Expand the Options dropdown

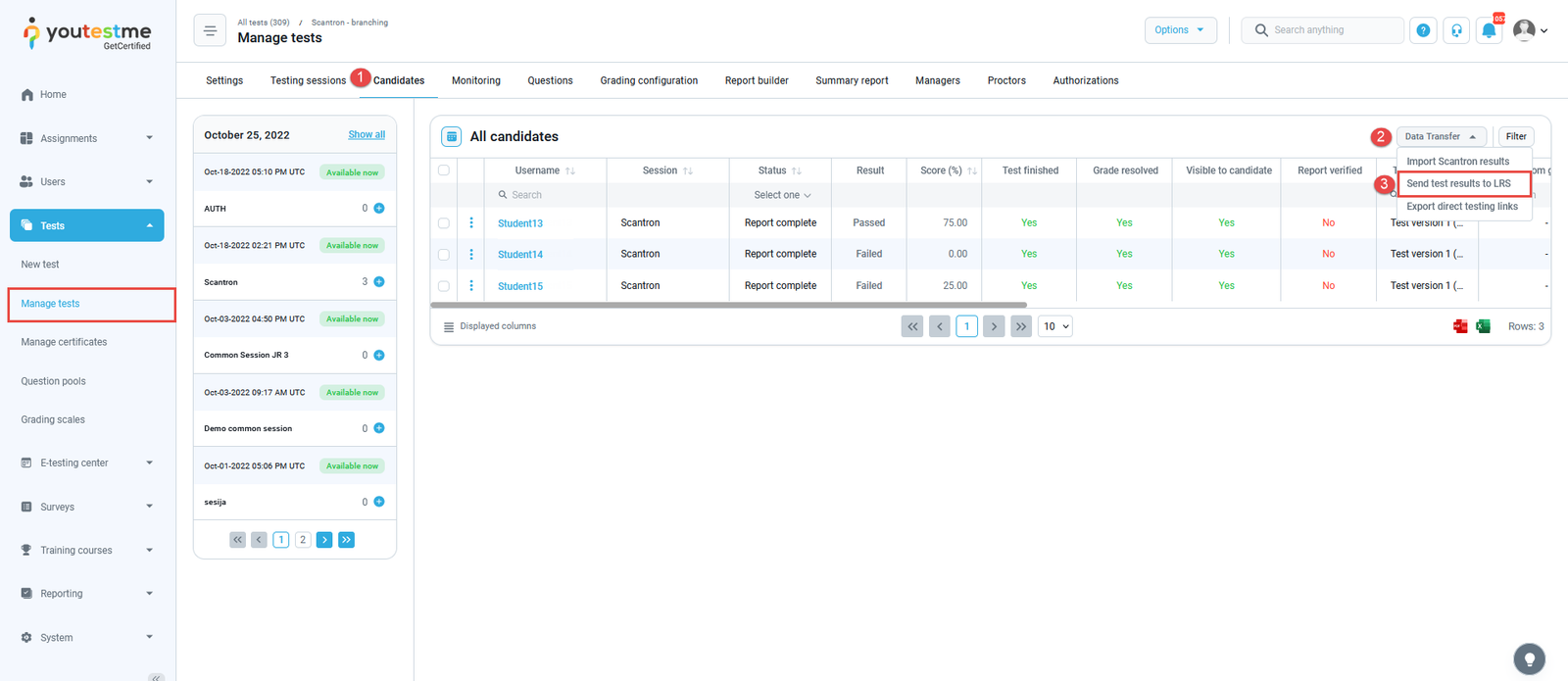tap(1180, 30)
